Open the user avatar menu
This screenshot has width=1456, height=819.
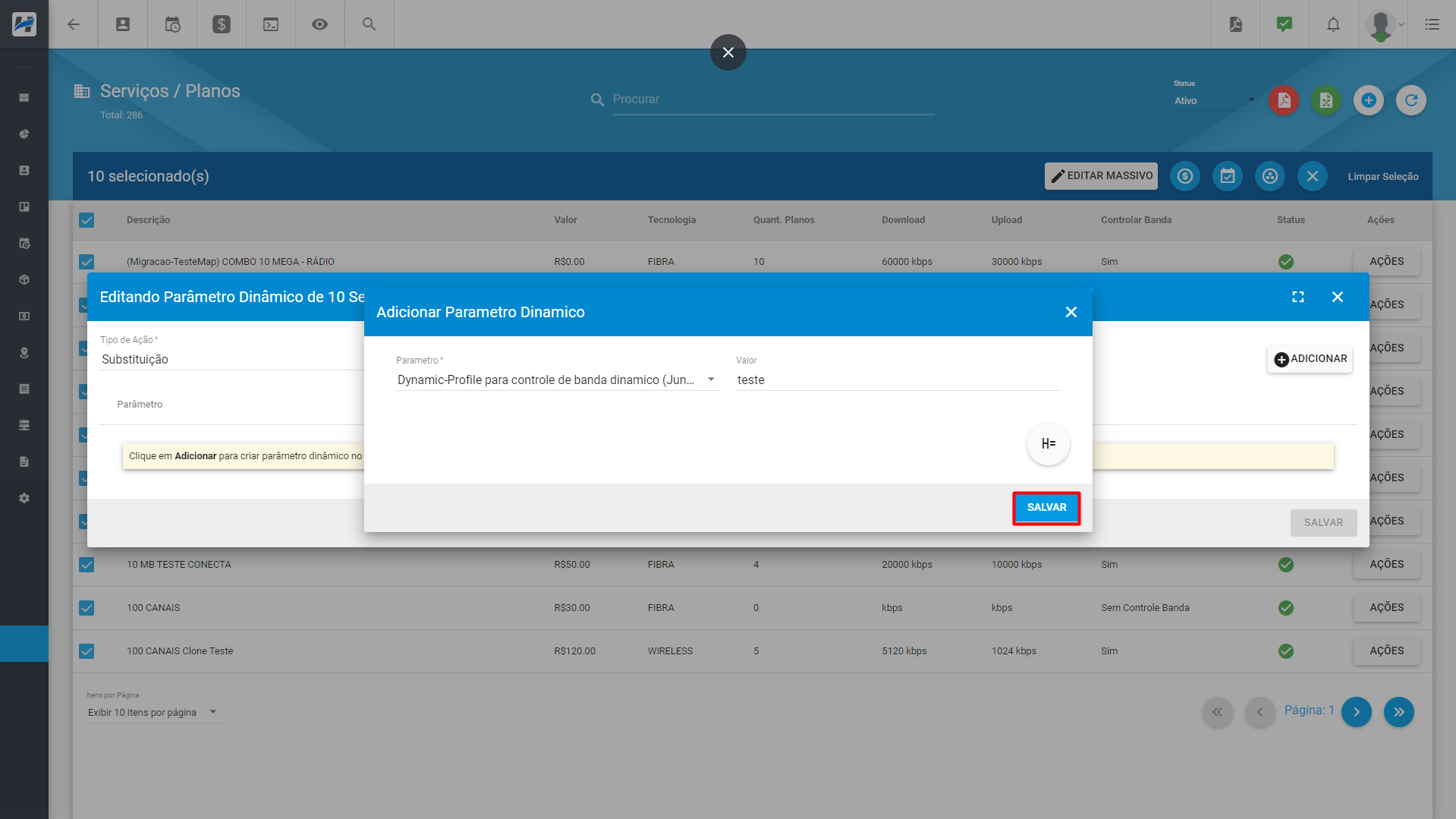click(x=1385, y=25)
